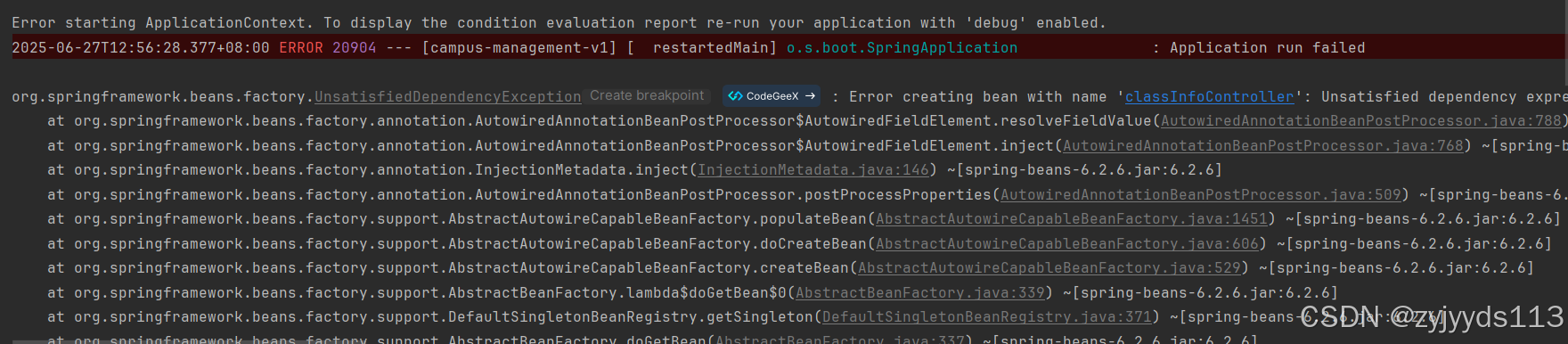Click the Create breakpoint hint

coord(647,95)
